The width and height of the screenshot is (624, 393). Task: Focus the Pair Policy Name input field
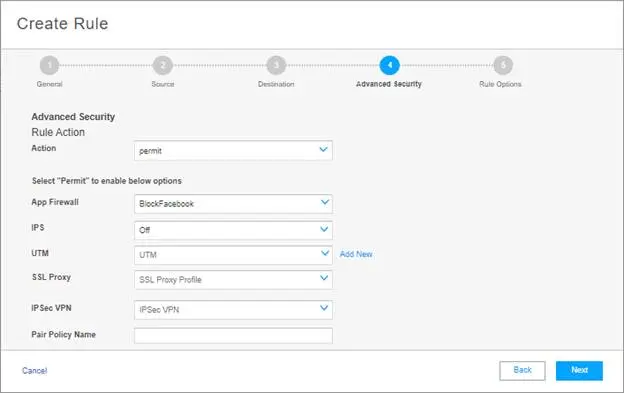tap(233, 336)
